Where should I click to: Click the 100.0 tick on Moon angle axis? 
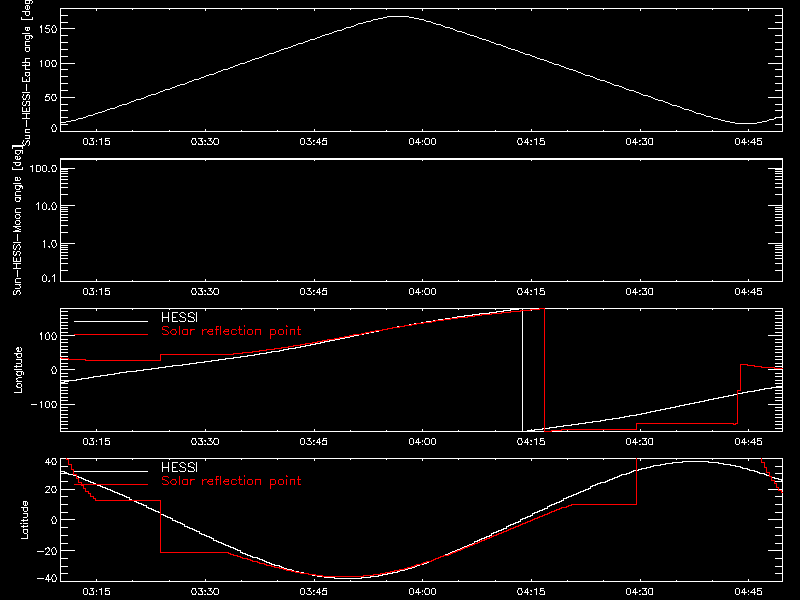(44, 168)
